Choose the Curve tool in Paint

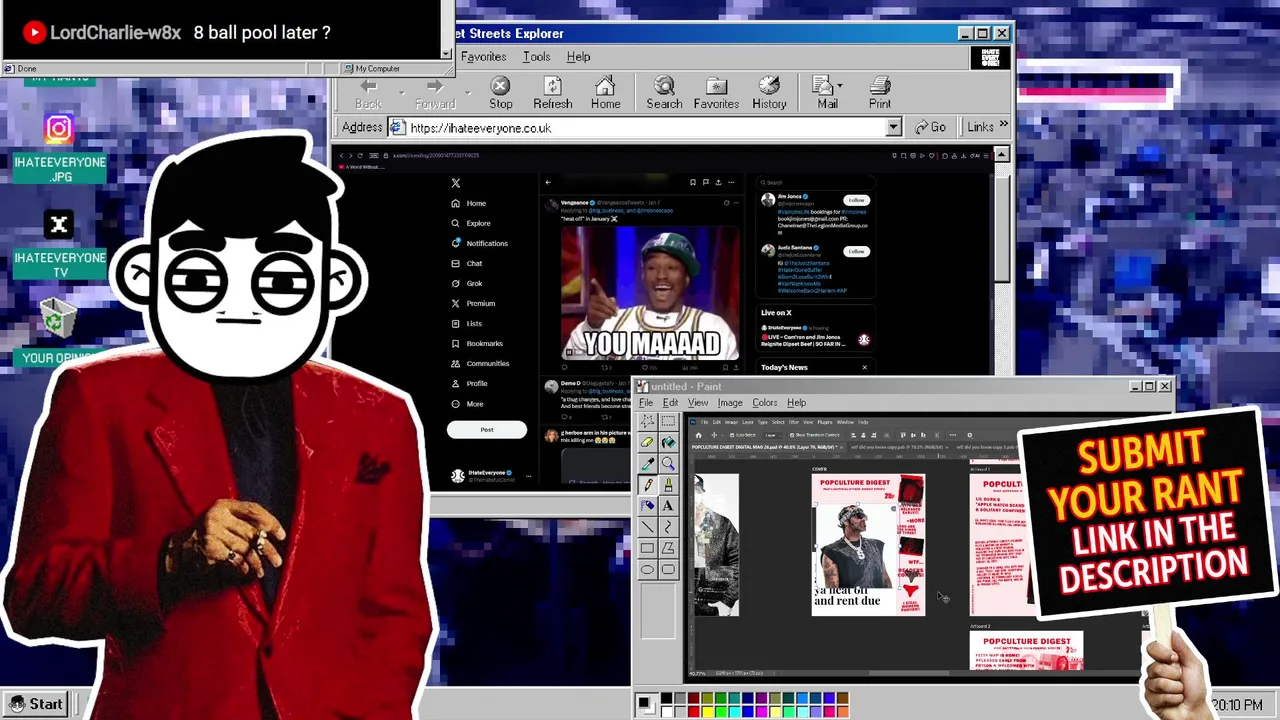(x=668, y=526)
